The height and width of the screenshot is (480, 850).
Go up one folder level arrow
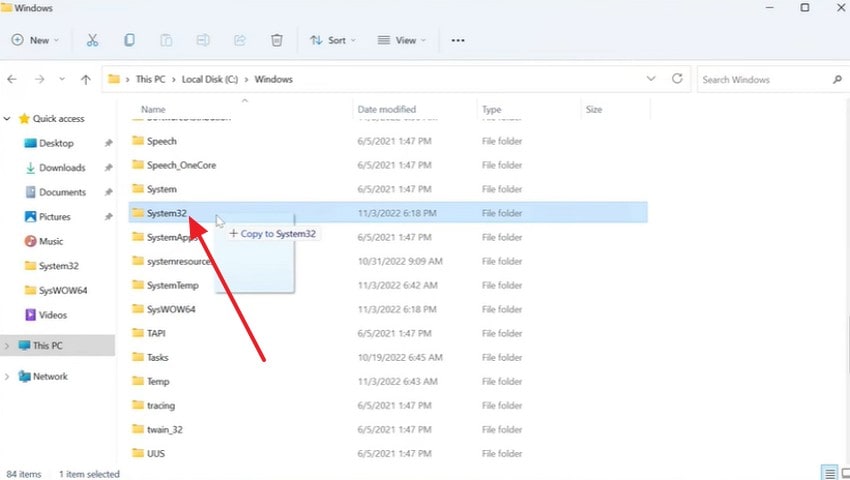[x=86, y=79]
